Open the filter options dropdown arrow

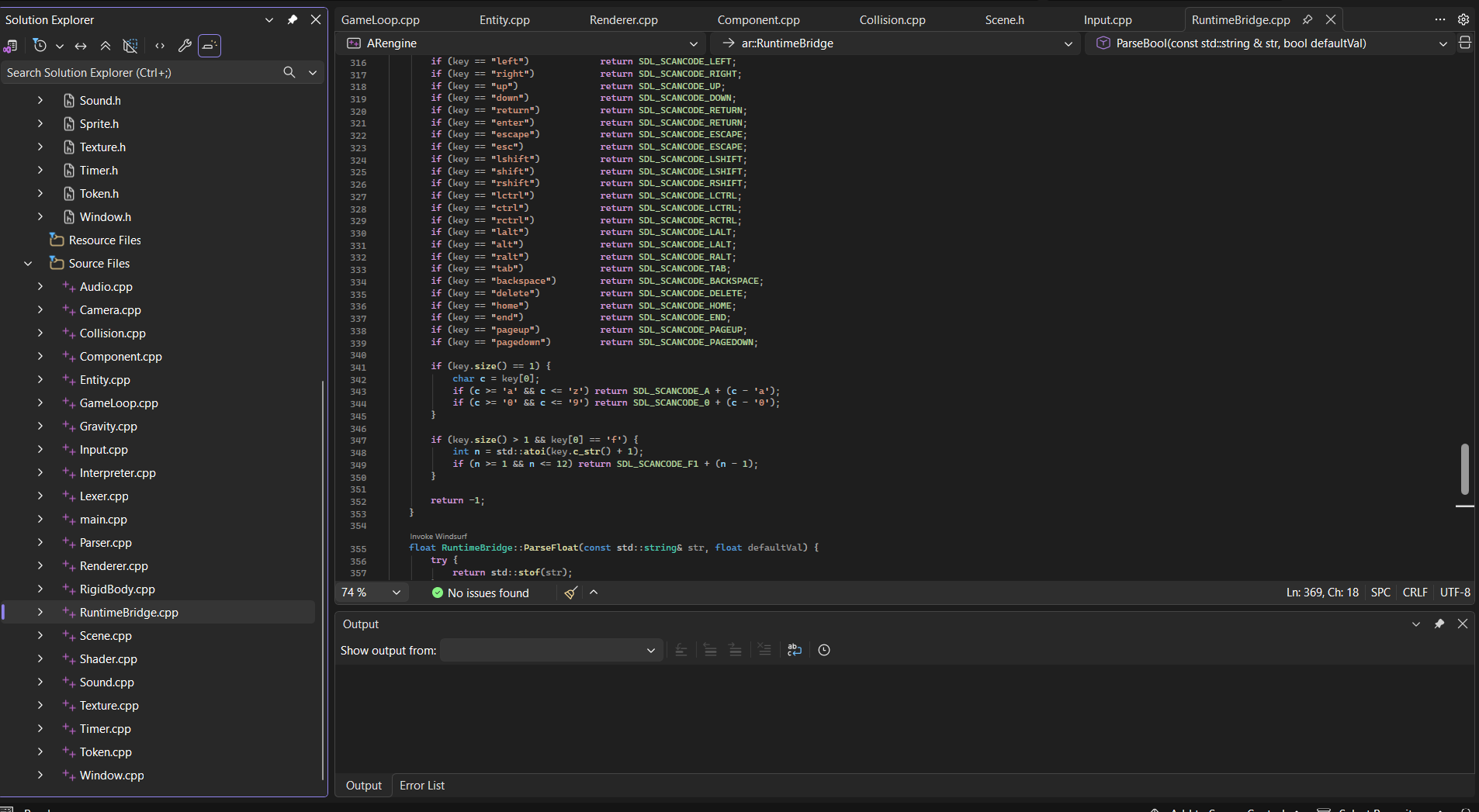coord(59,46)
